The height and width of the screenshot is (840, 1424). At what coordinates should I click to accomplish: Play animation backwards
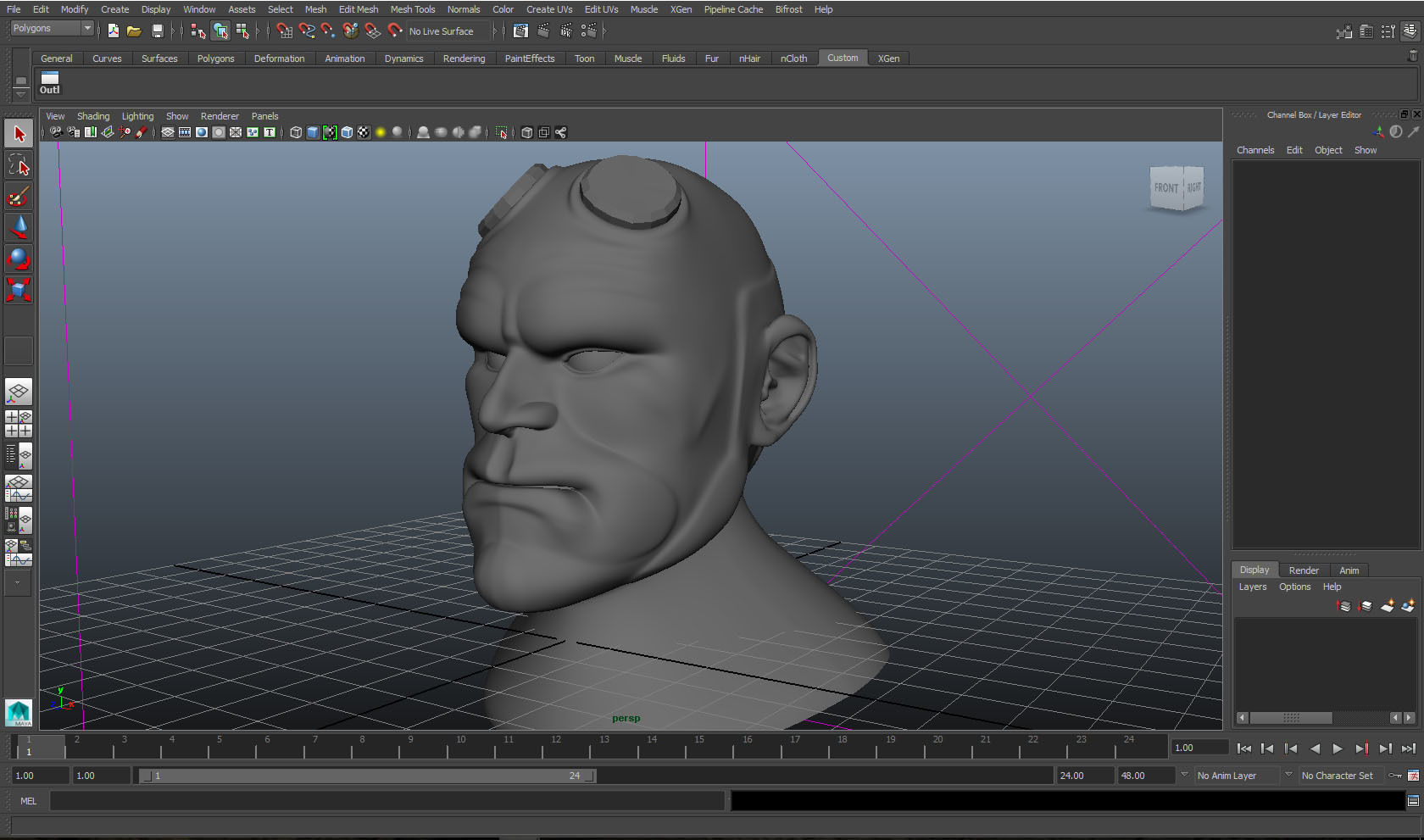coord(1315,748)
